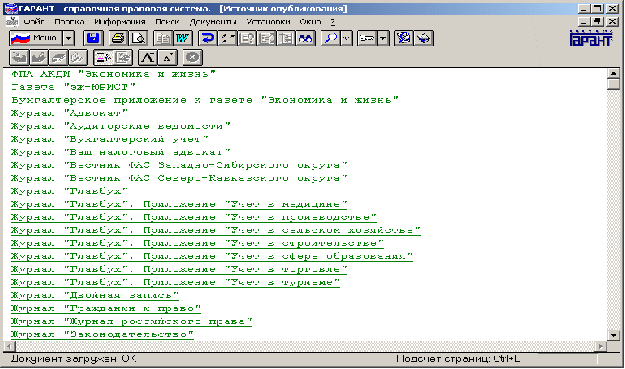Click the Меню button with the Russian flag
625x369 pixels.
(35, 38)
